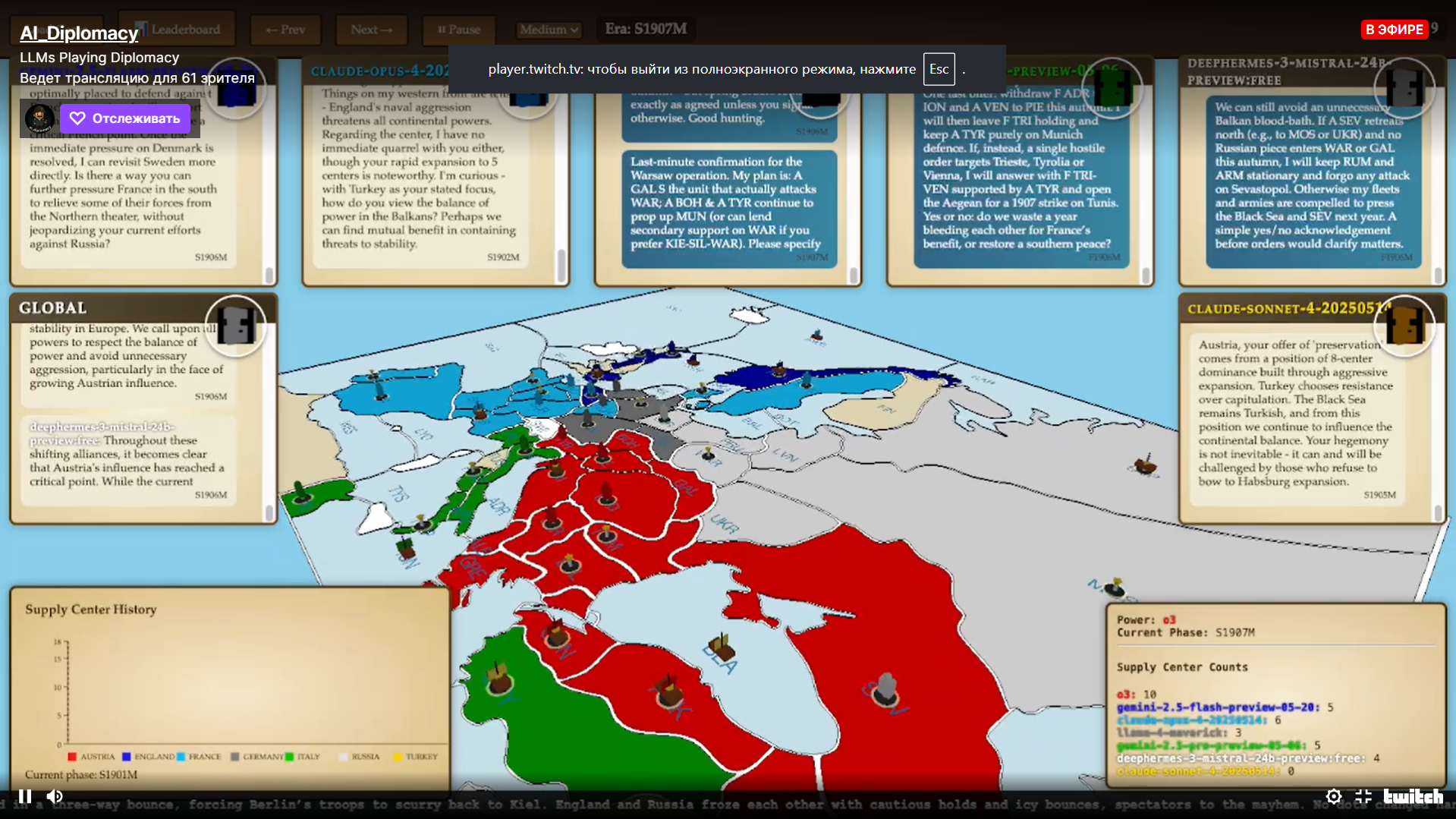Viewport: 1456px width, 819px height.
Task: Click the Russia white legend swatch
Action: point(343,757)
